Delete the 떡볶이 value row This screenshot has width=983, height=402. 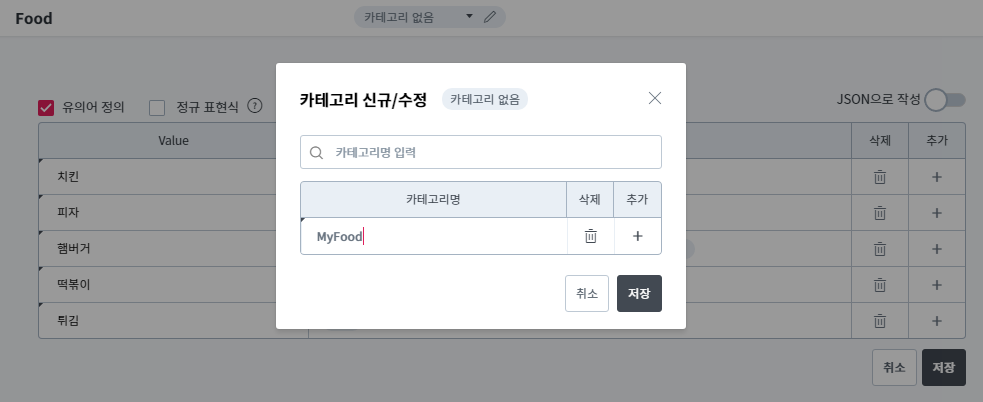pyautogui.click(x=880, y=285)
